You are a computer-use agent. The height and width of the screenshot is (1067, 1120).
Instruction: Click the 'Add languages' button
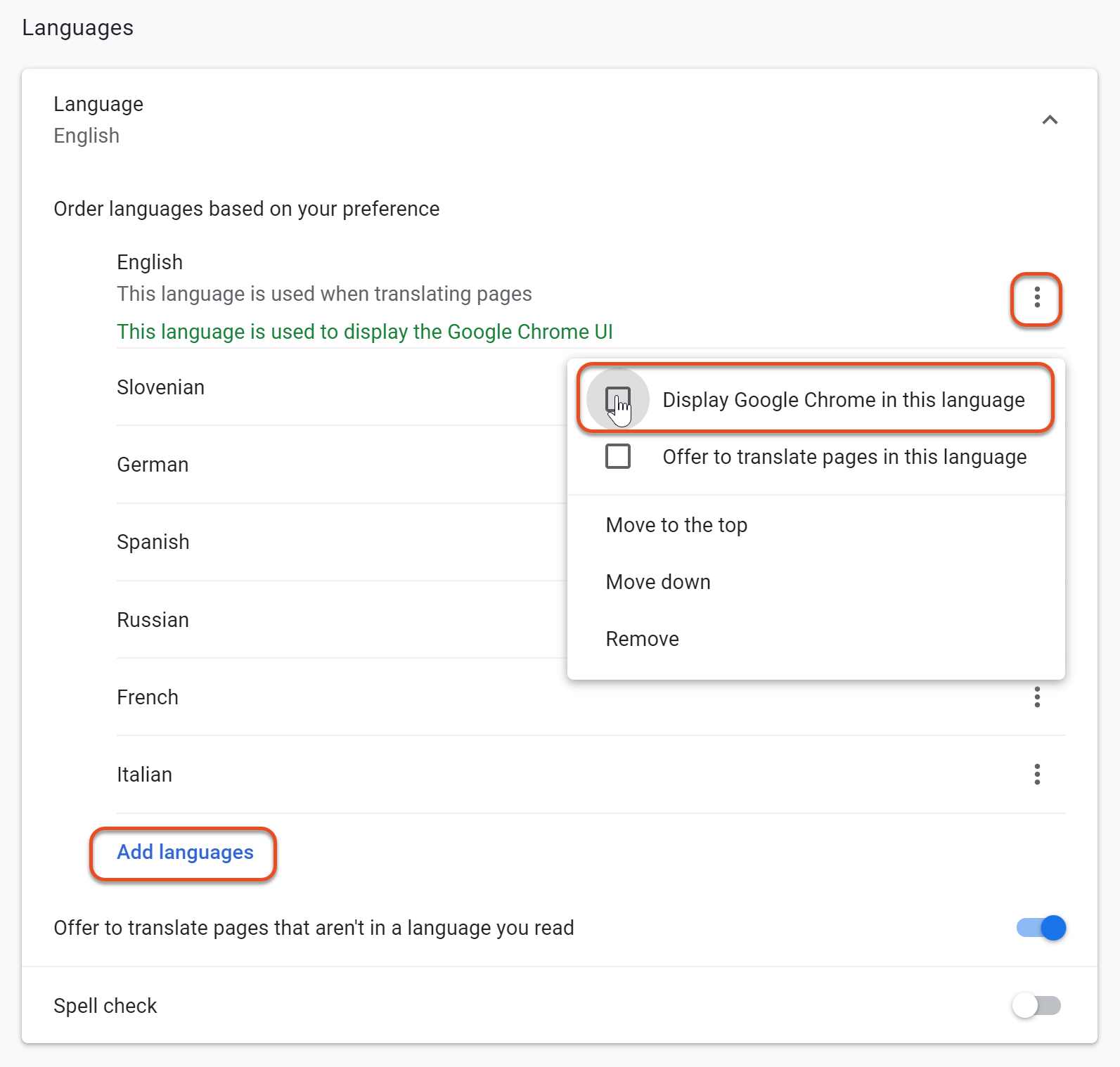click(x=185, y=853)
